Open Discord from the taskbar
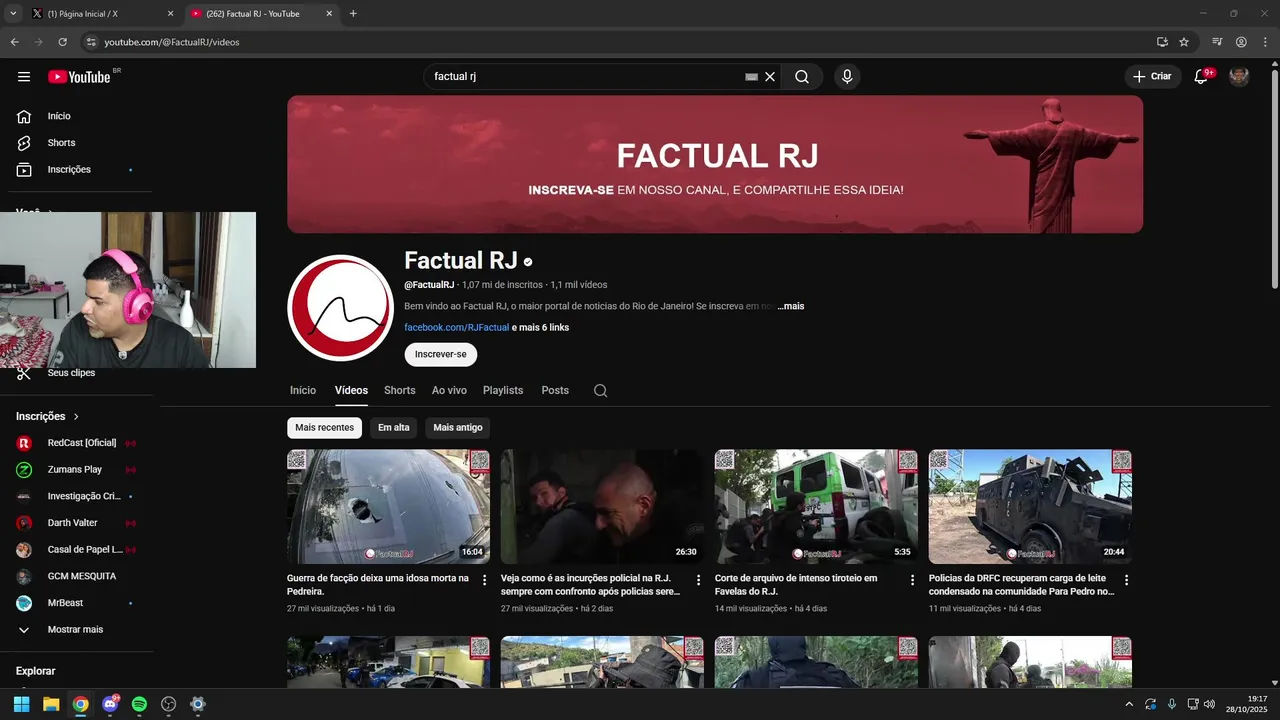 110,704
